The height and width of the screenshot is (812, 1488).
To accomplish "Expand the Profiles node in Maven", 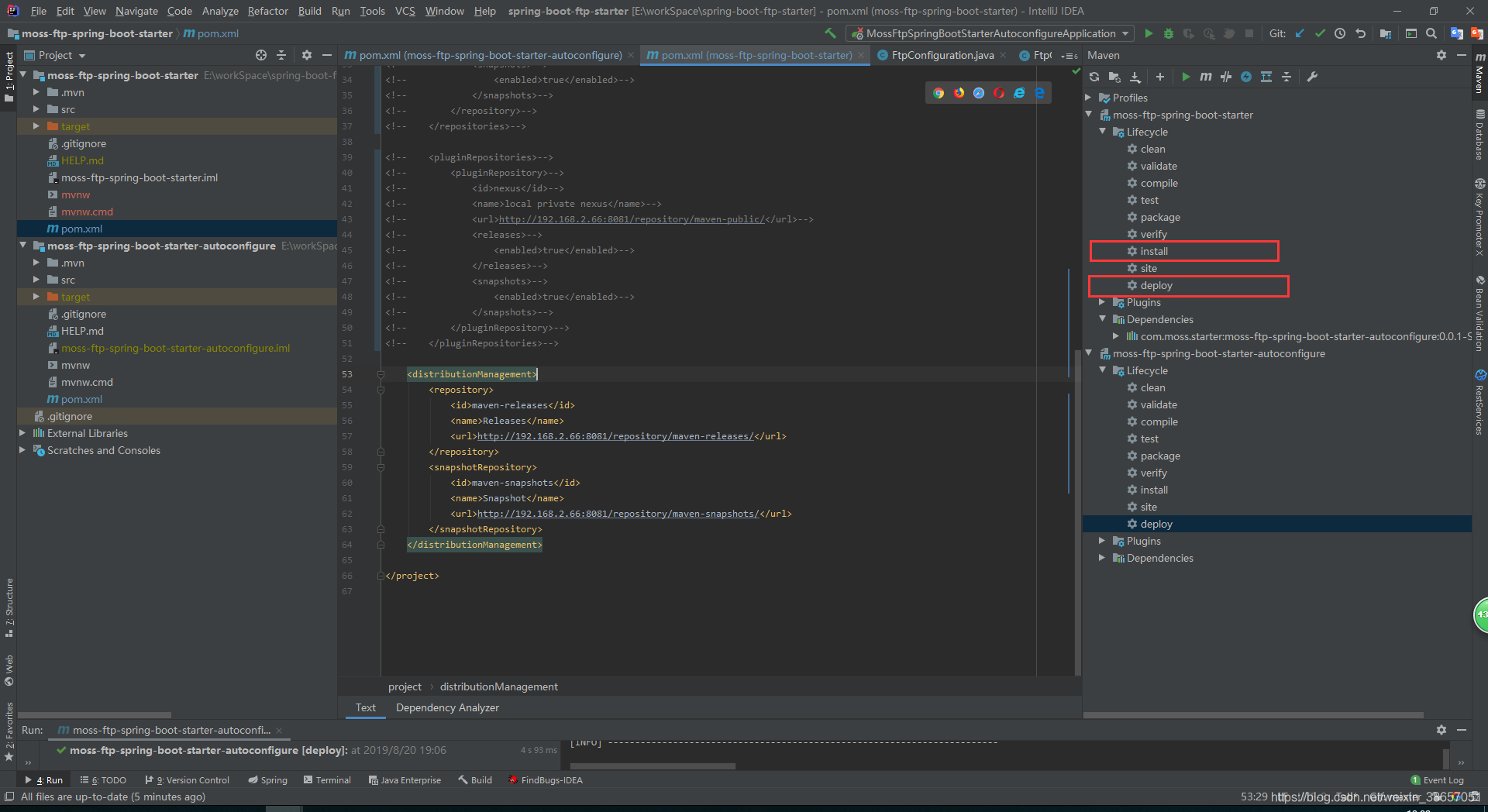I will click(x=1089, y=98).
